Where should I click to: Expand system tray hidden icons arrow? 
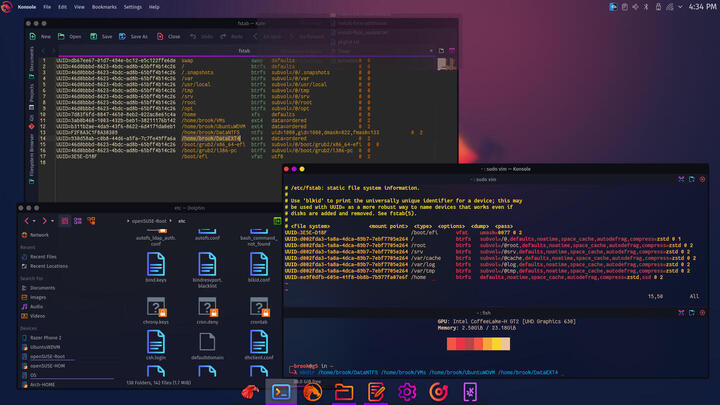680,7
